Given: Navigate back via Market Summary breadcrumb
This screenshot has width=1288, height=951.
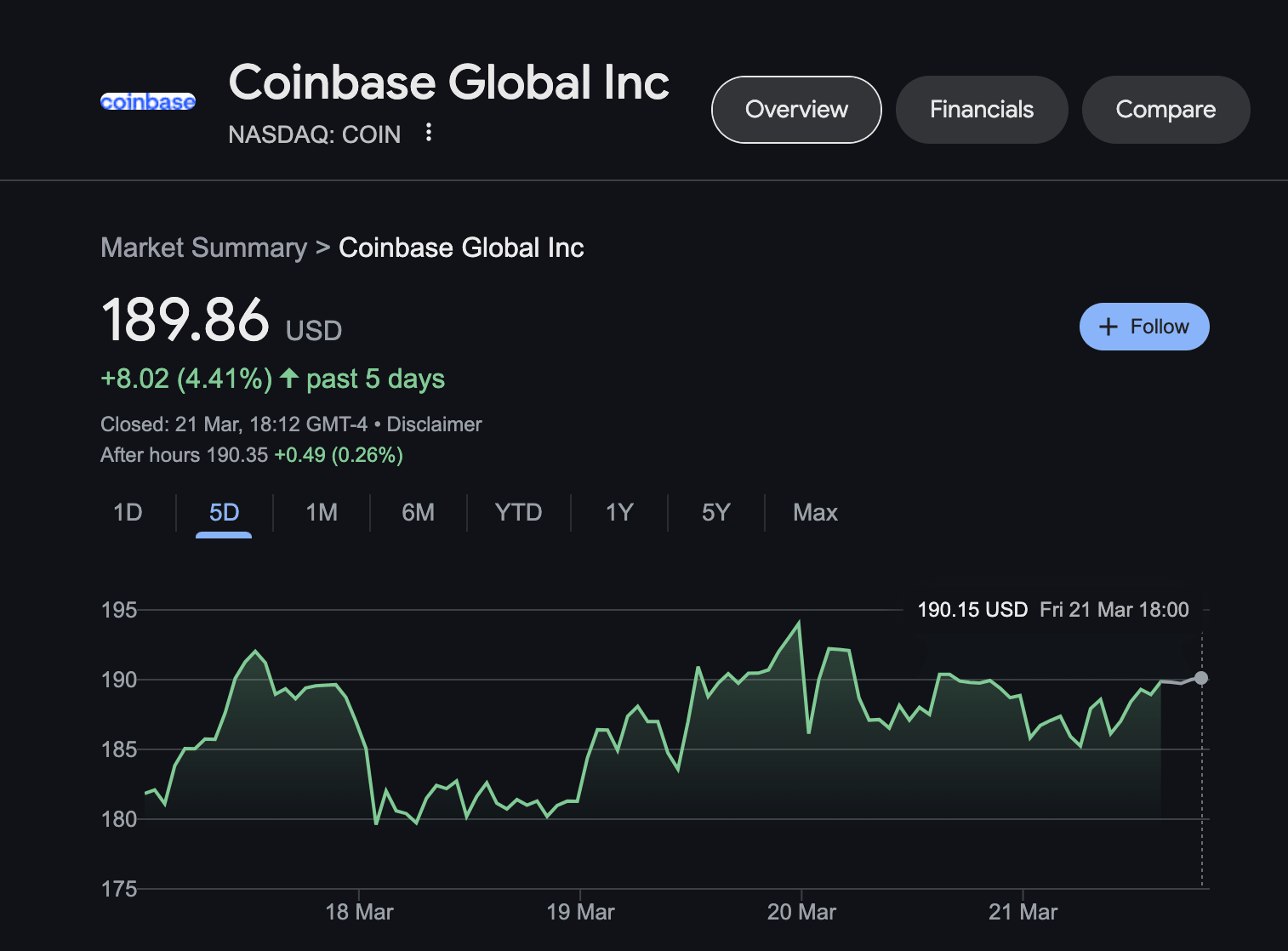Looking at the screenshot, I should click(x=203, y=248).
